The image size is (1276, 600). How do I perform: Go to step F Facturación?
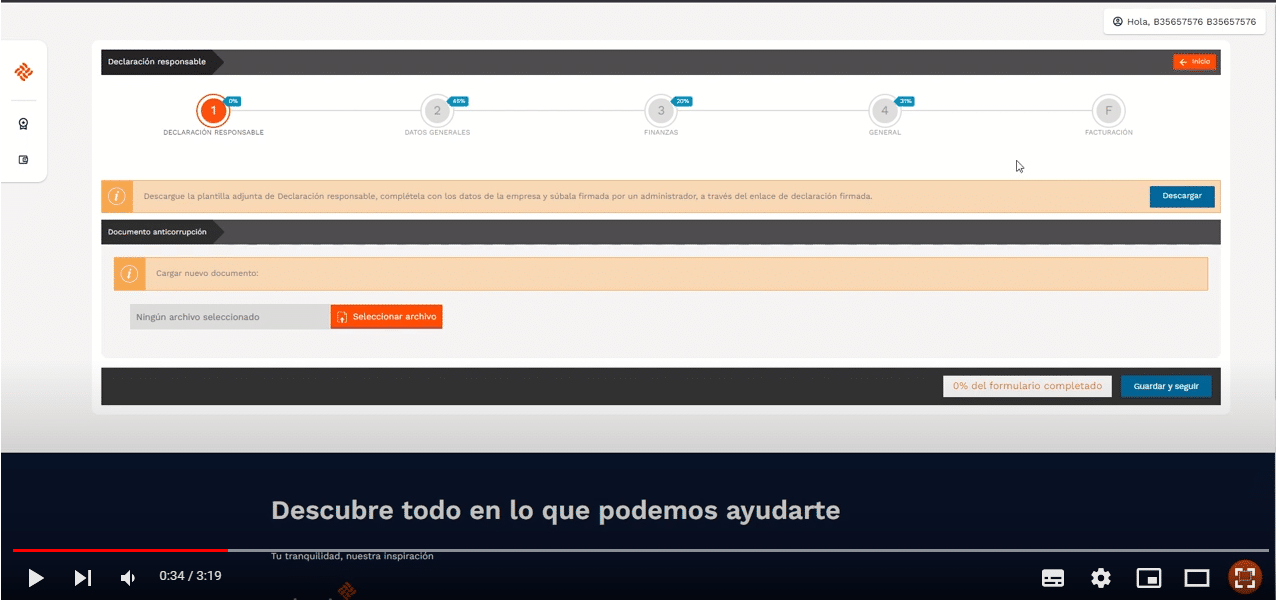click(1108, 111)
